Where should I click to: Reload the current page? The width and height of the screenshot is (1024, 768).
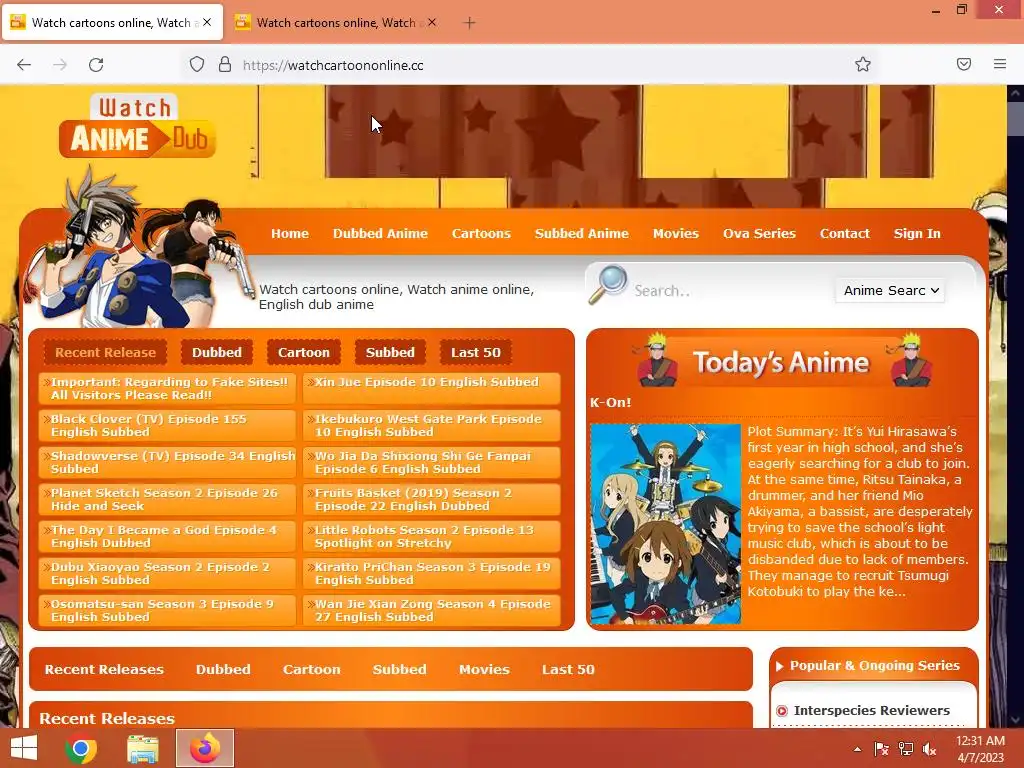pyautogui.click(x=96, y=65)
